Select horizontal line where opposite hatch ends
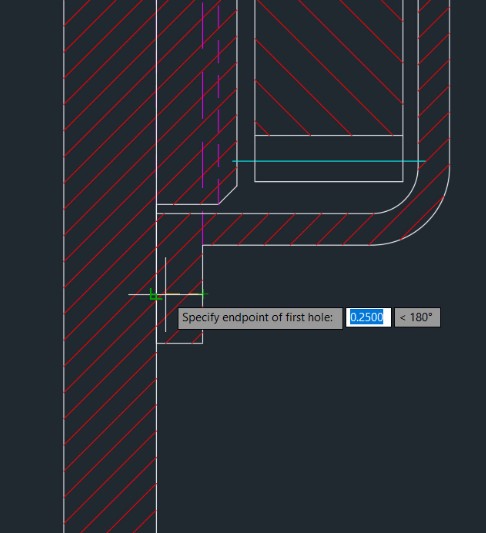This screenshot has width=486, height=533. coord(329,135)
